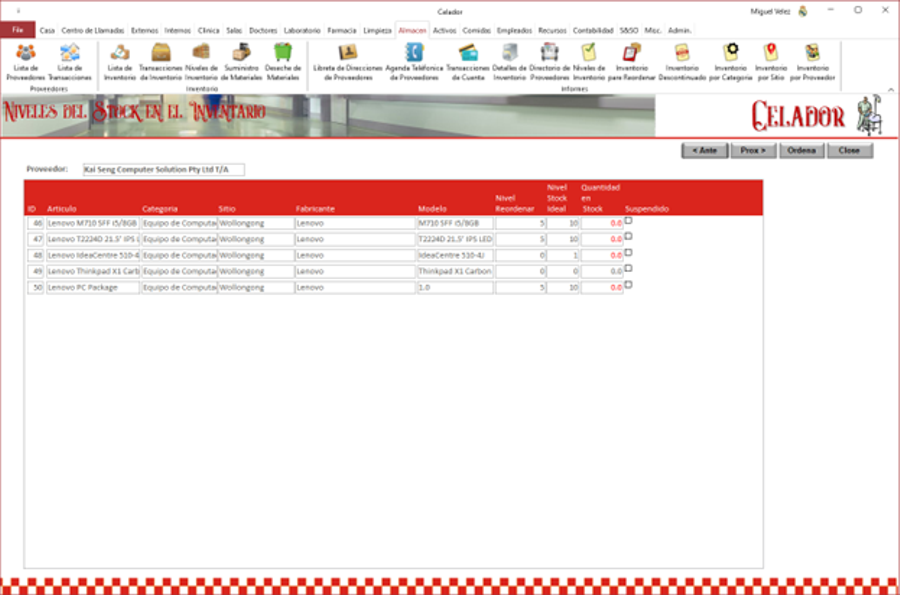900x595 pixels.
Task: Switch to the Contabilidad tab
Action: click(593, 30)
